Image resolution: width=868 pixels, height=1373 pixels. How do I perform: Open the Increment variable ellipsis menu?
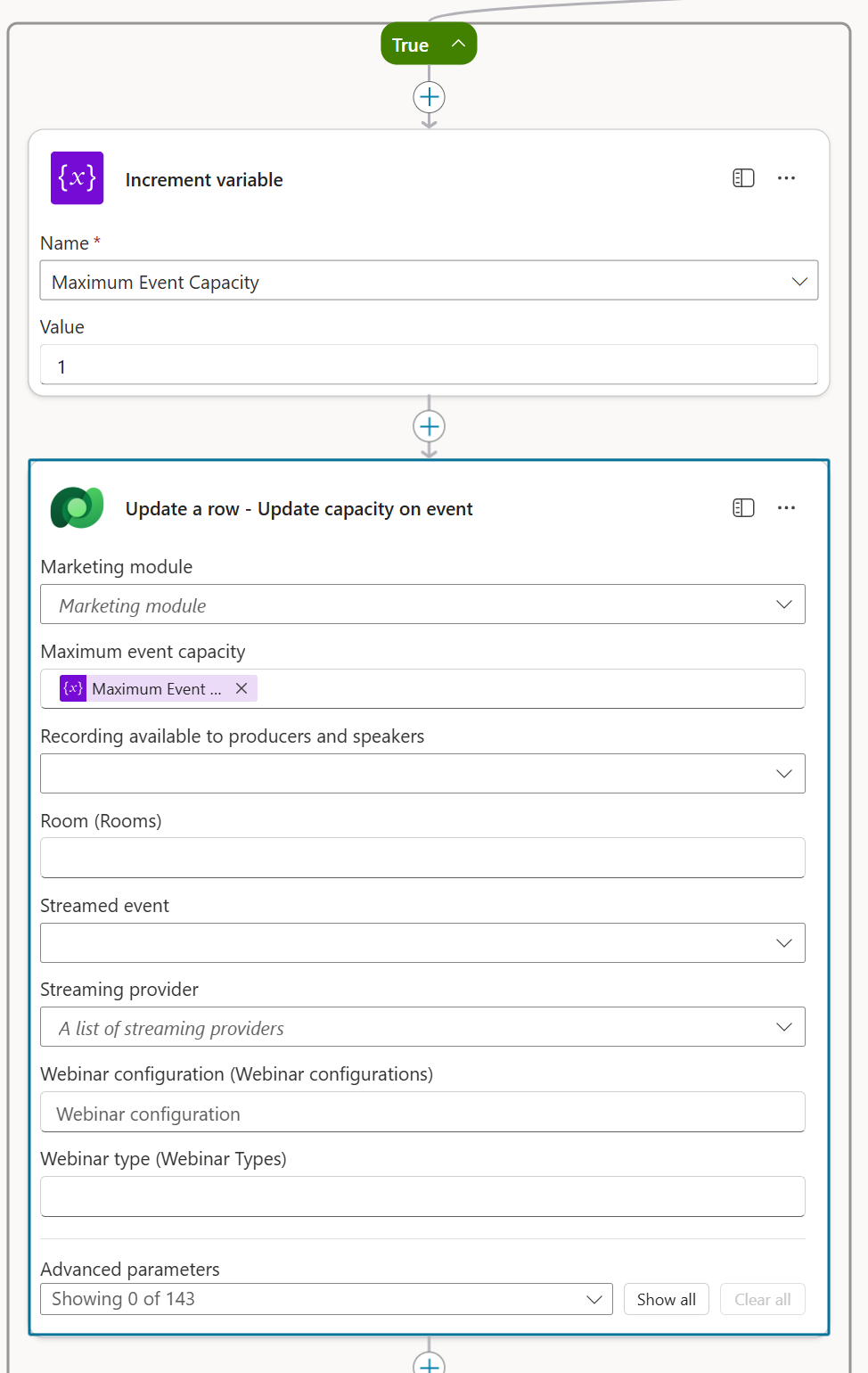[x=786, y=178]
